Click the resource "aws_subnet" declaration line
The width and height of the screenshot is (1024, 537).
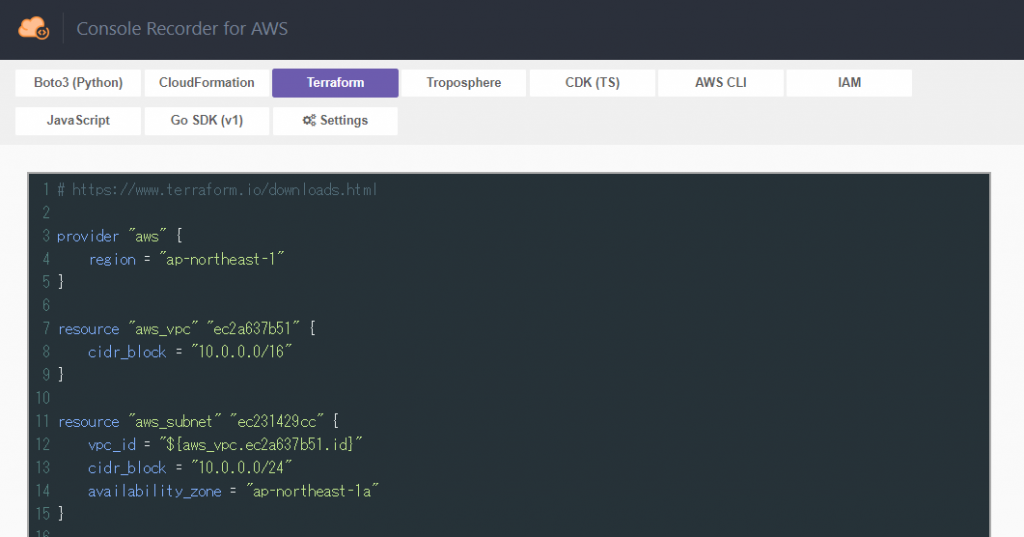pyautogui.click(x=200, y=421)
